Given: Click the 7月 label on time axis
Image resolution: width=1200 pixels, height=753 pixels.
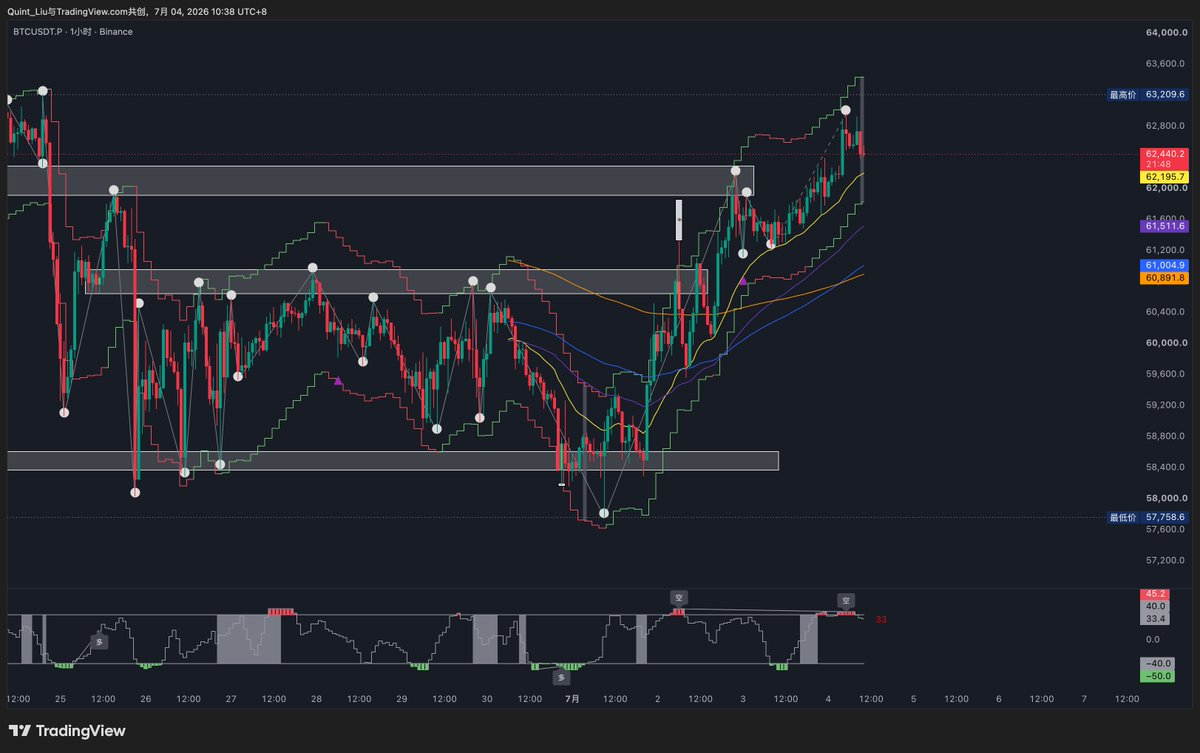Looking at the screenshot, I should [x=572, y=699].
